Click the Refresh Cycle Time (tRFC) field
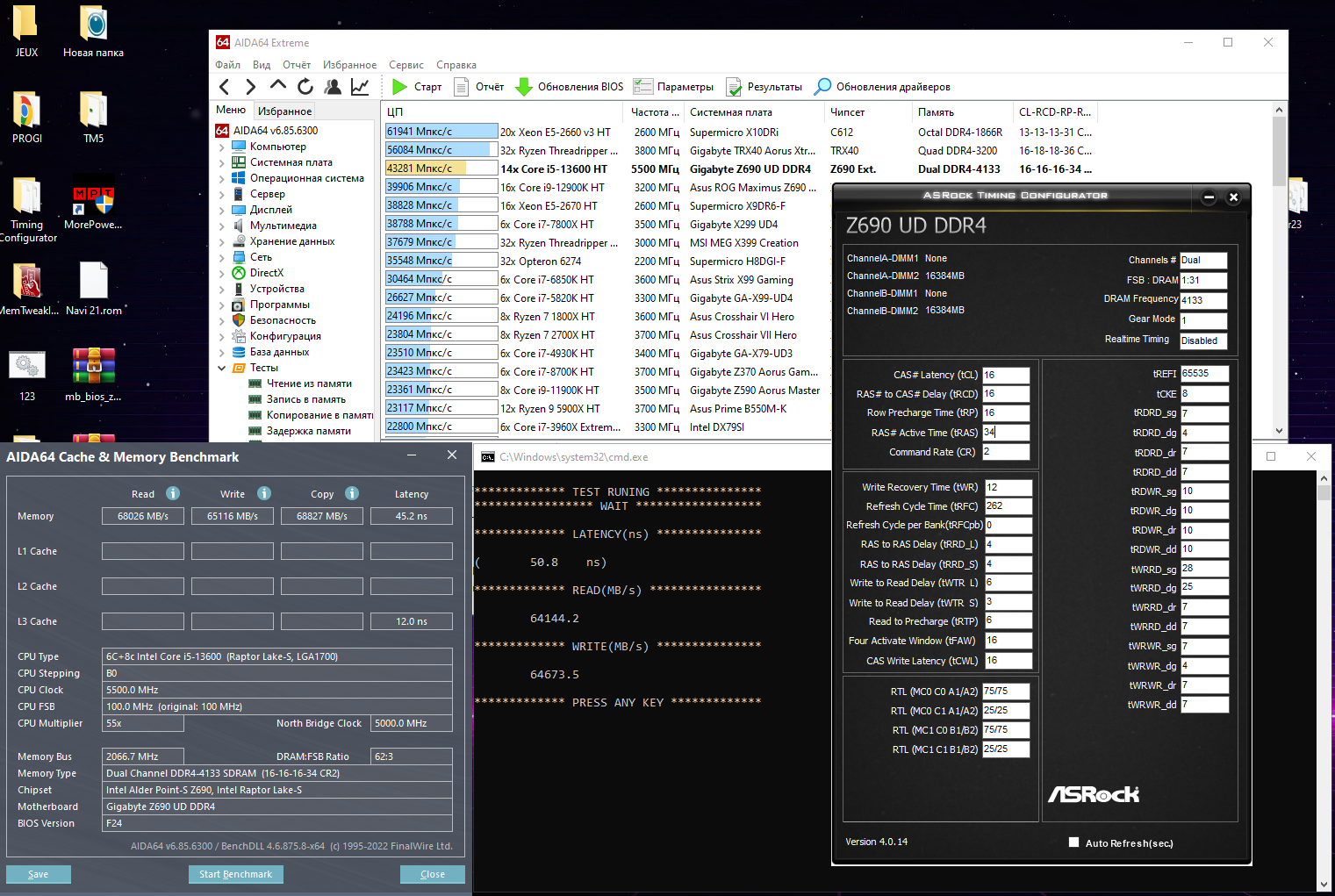1335x896 pixels. 1008,506
